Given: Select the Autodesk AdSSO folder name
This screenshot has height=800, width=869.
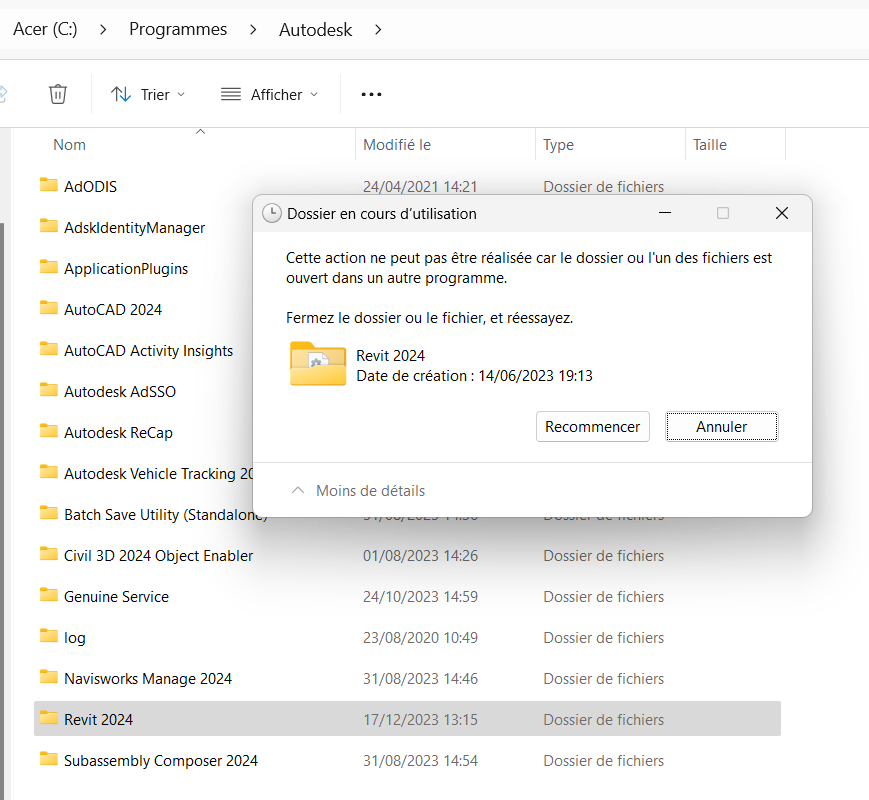Looking at the screenshot, I should pos(120,392).
